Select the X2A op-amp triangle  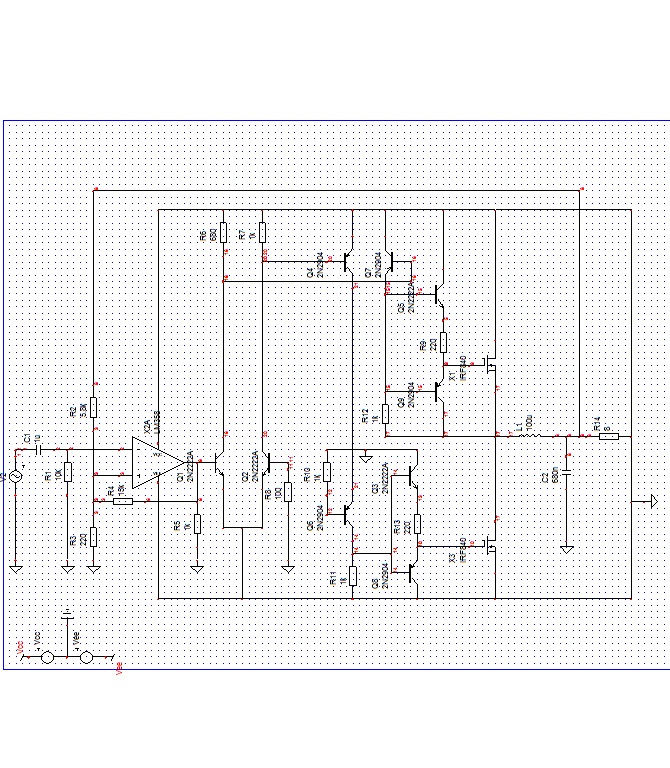click(158, 462)
